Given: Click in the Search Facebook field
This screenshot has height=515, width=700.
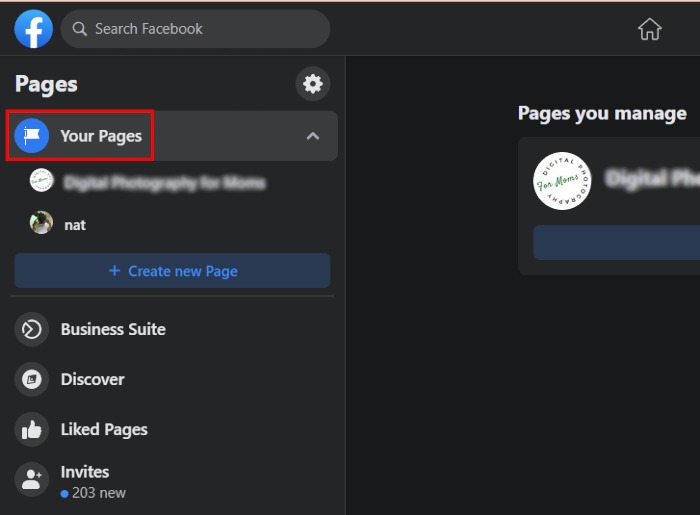Looking at the screenshot, I should 196,29.
